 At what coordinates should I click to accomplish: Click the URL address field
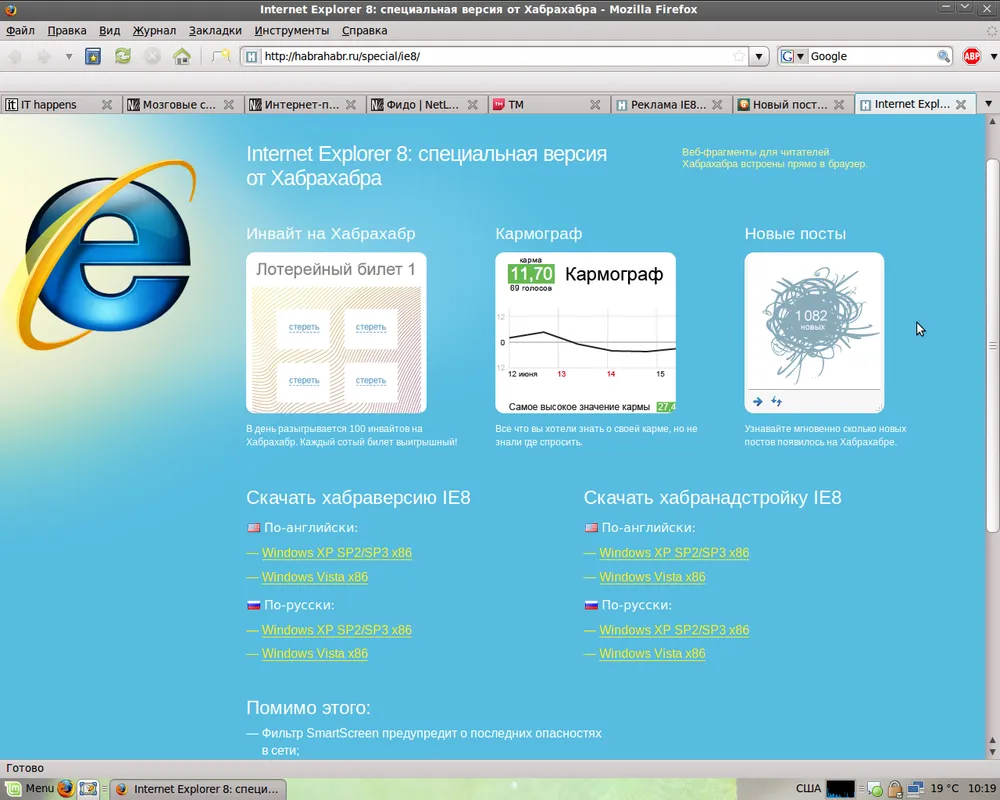pyautogui.click(x=494, y=56)
